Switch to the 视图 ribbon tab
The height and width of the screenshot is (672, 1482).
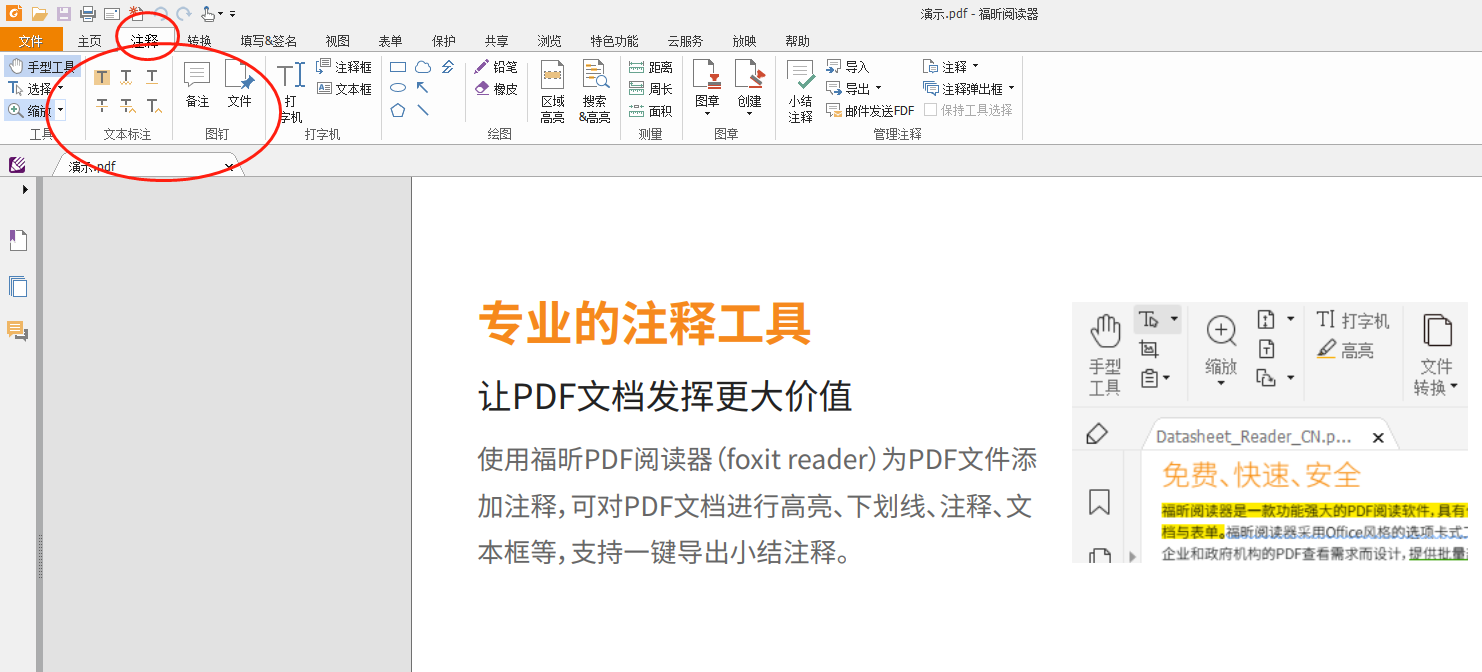(337, 41)
